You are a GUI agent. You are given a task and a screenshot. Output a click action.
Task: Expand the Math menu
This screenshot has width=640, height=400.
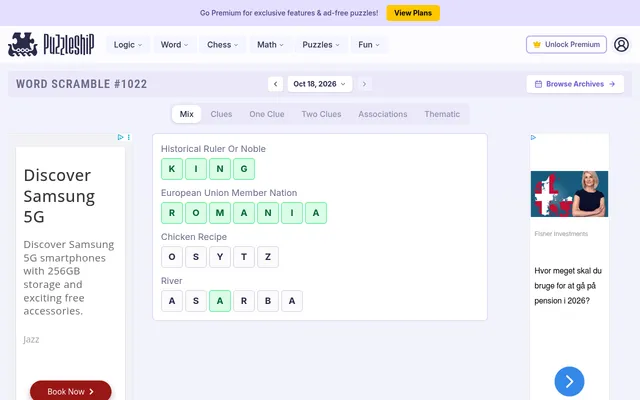click(x=270, y=44)
